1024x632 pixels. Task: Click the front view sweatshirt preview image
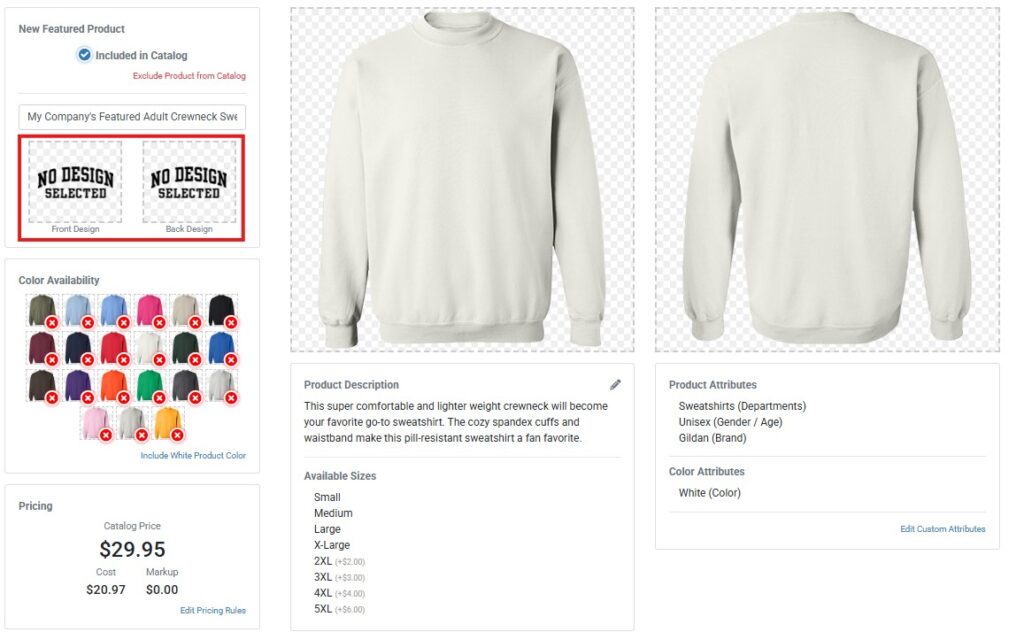click(462, 180)
